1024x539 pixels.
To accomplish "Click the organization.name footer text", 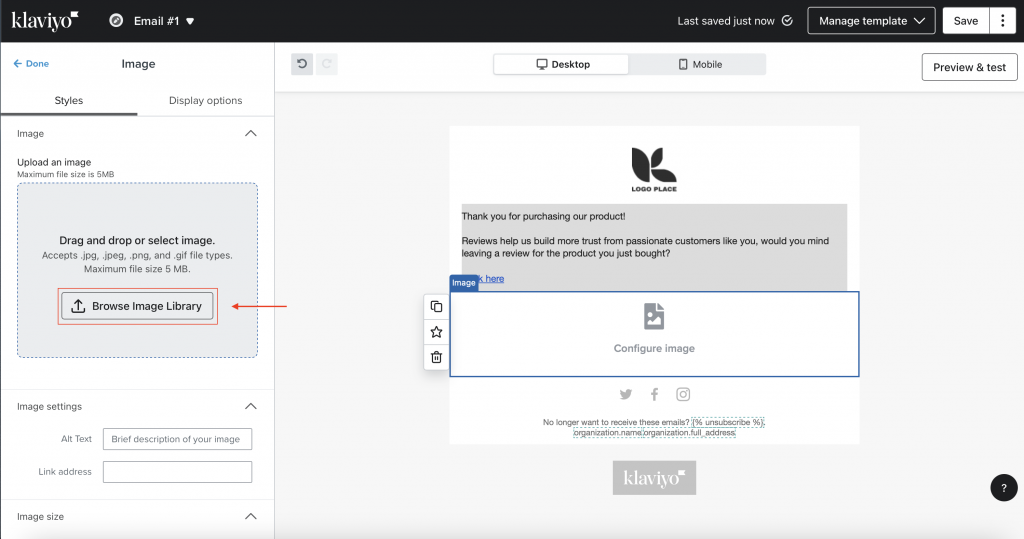I will pyautogui.click(x=607, y=433).
